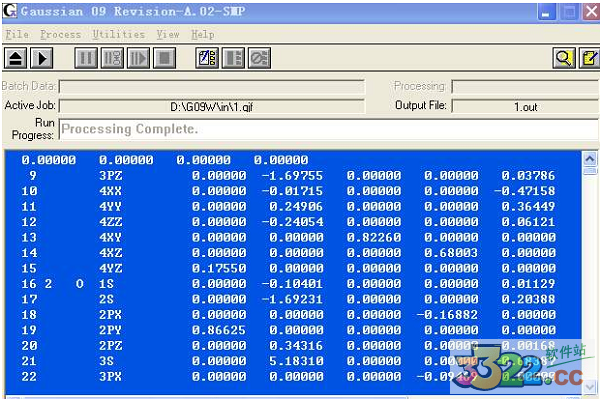
Task: Click the Batch Data field
Action: (x=212, y=86)
